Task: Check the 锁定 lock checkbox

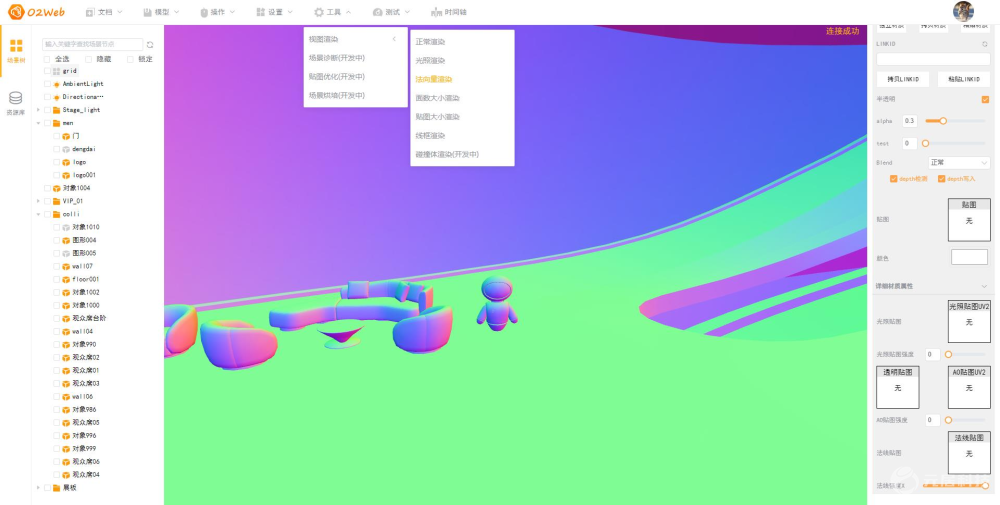Action: 130,59
